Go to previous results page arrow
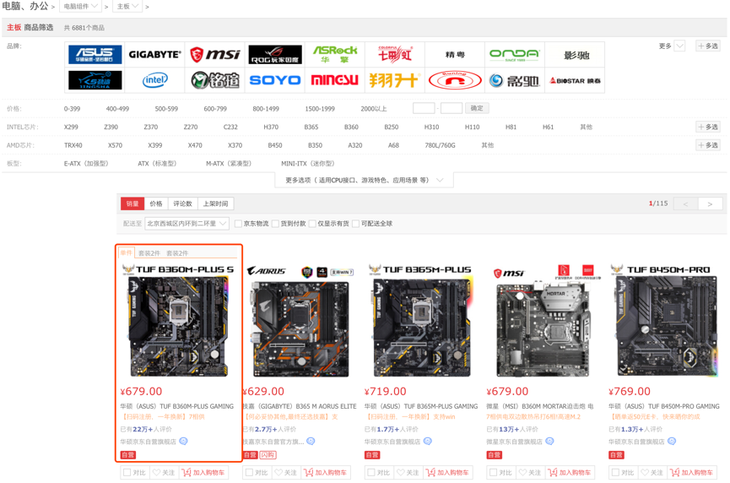 point(686,204)
